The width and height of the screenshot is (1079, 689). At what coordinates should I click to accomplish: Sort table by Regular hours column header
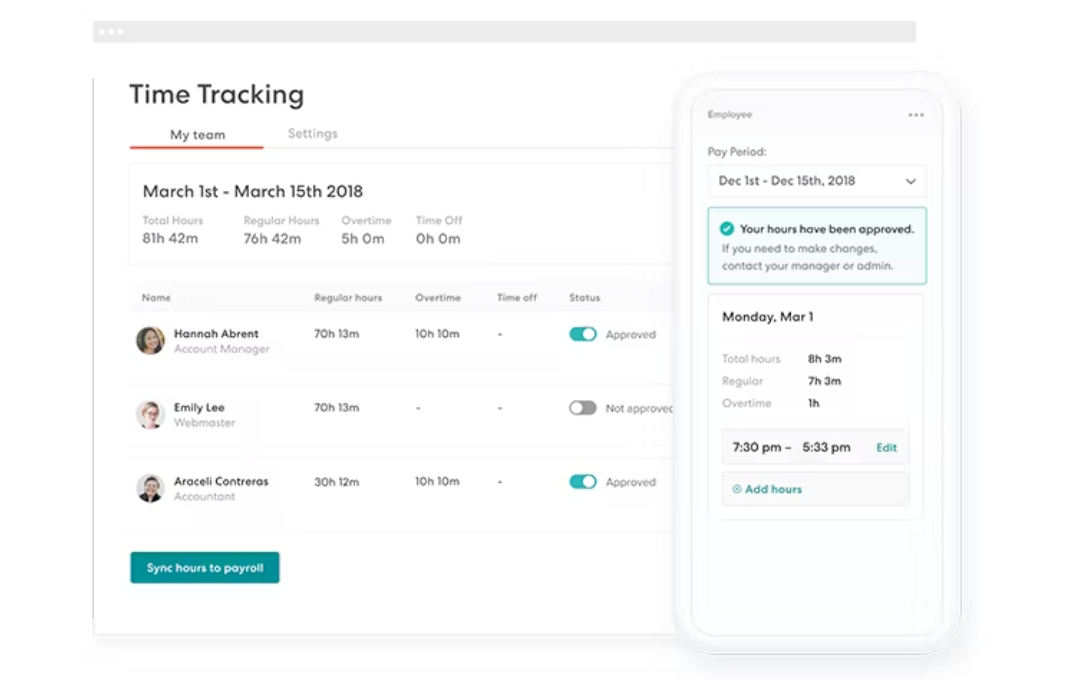click(348, 298)
